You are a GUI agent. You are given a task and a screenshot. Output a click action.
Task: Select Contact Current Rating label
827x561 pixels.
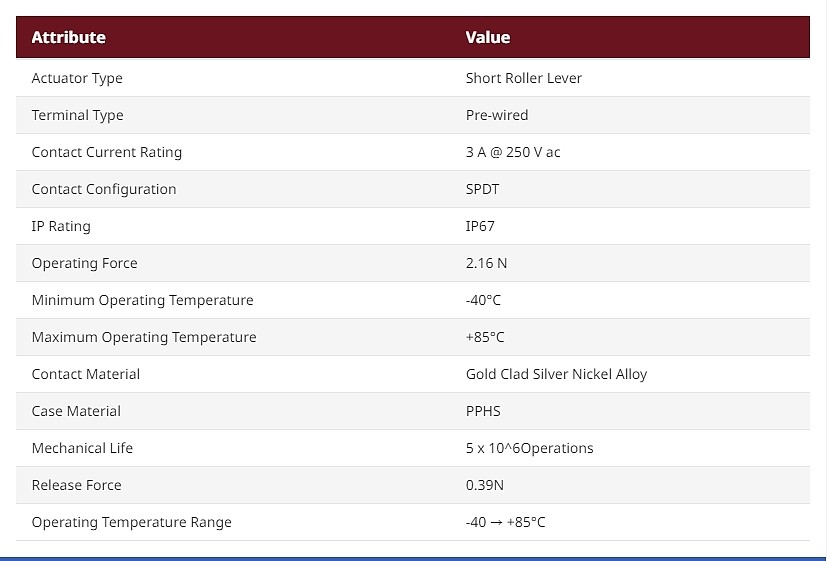pyautogui.click(x=107, y=152)
